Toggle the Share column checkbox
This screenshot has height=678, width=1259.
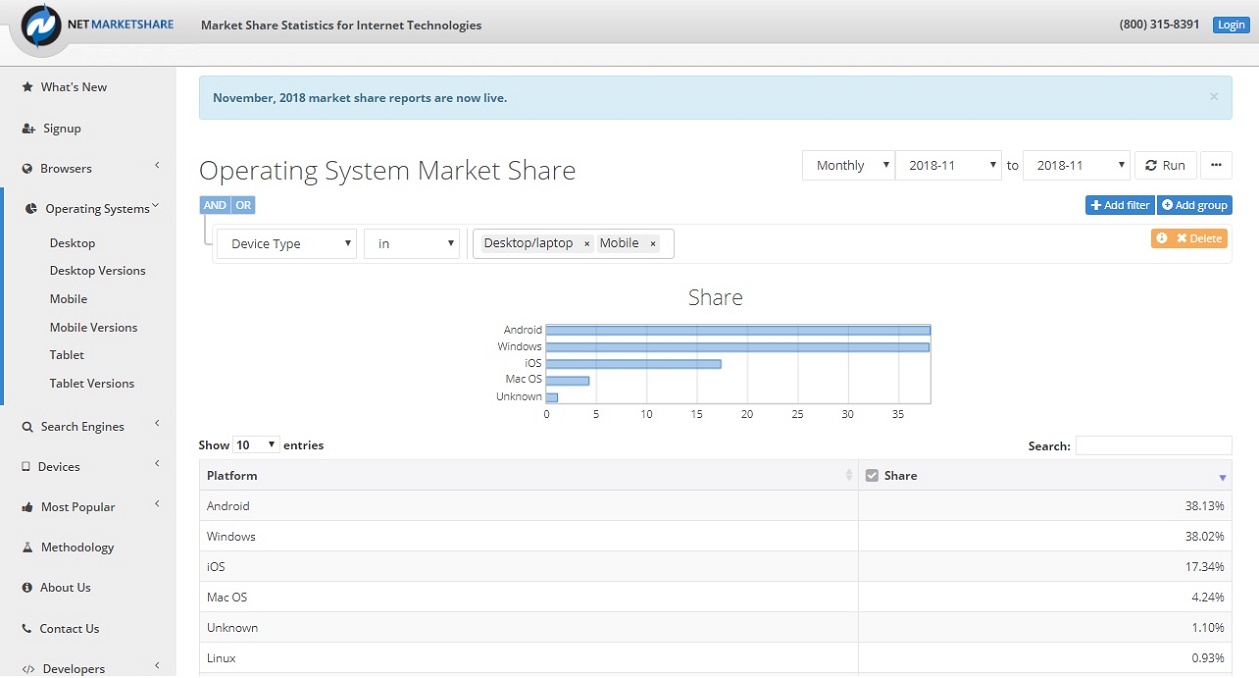tap(872, 476)
